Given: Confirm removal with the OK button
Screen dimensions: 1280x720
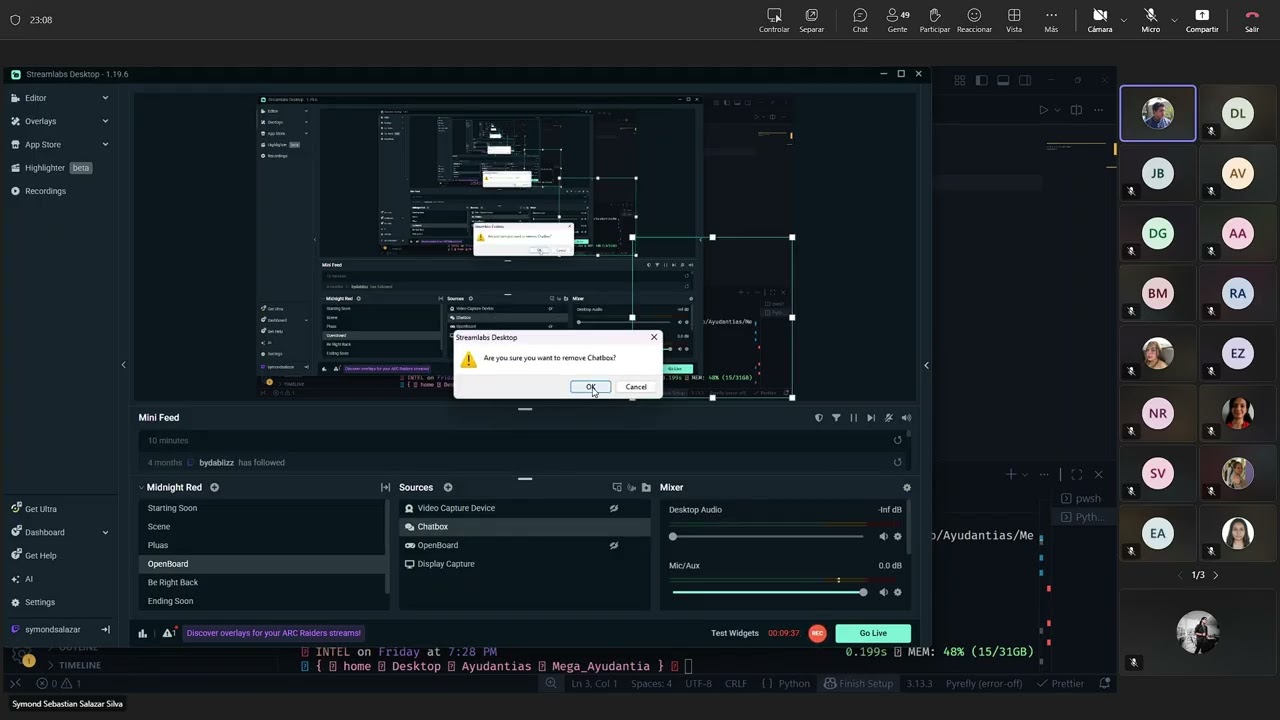Looking at the screenshot, I should (590, 387).
